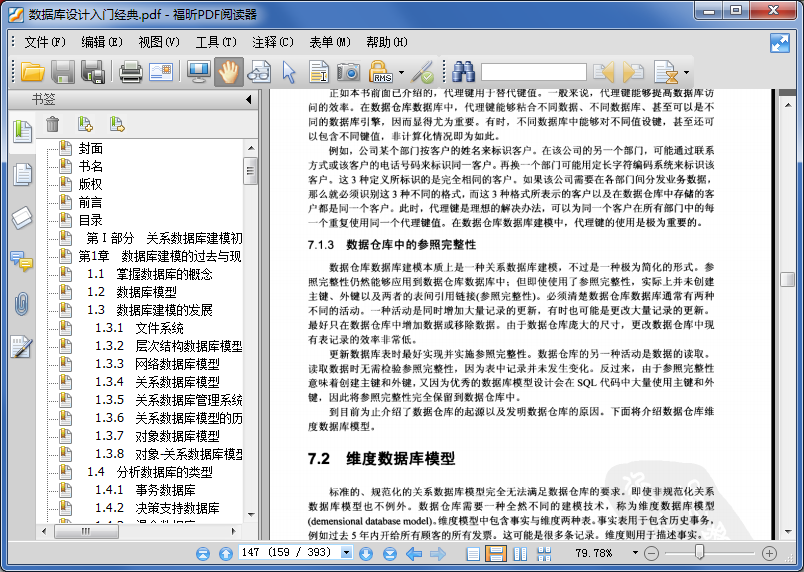804x572 pixels.
Task: Go to the next page
Action: pyautogui.click(x=366, y=554)
